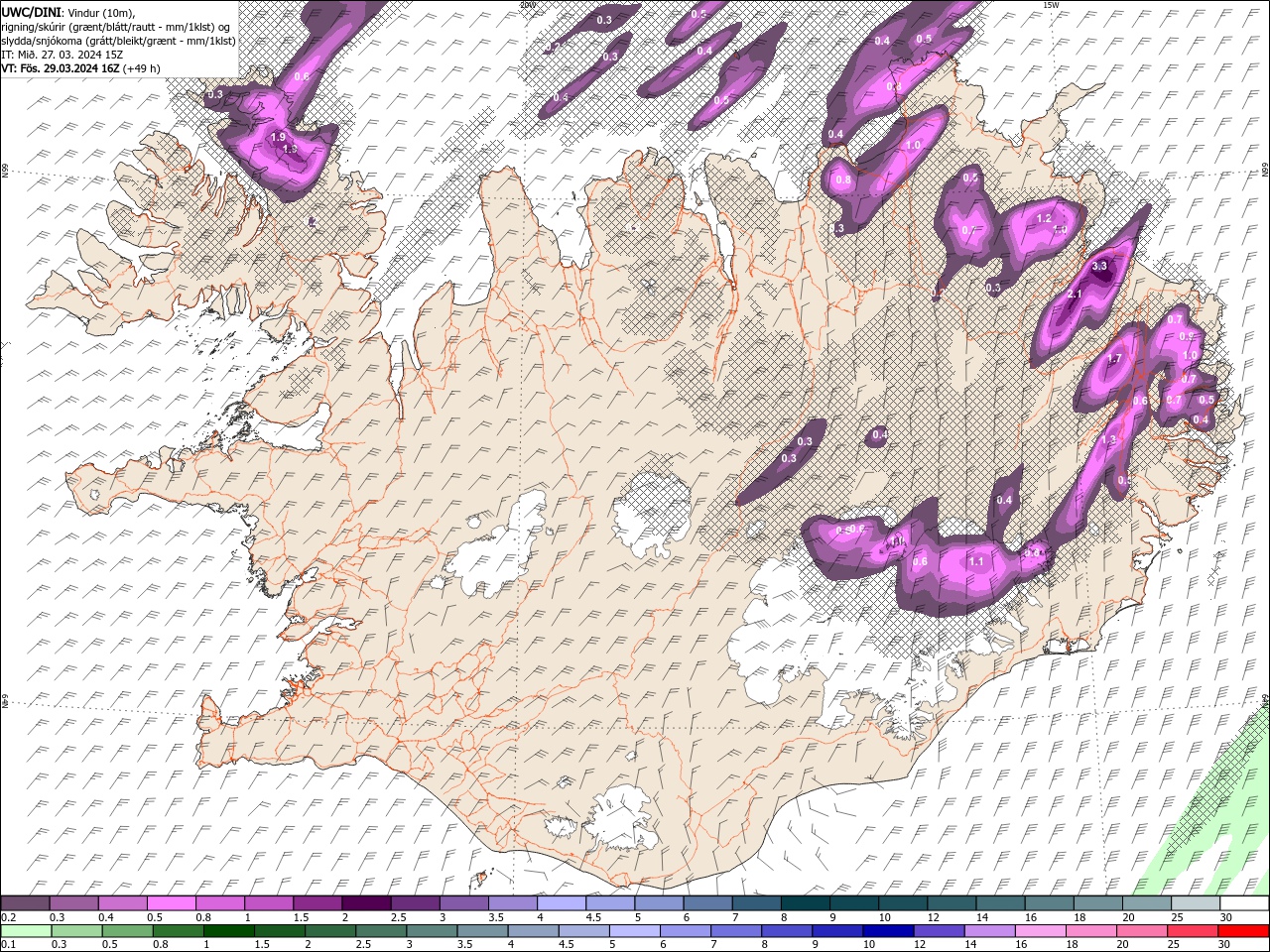This screenshot has width=1270, height=952.
Task: Click the 1.1 precipitation value in the southeast band
Action: click(975, 561)
